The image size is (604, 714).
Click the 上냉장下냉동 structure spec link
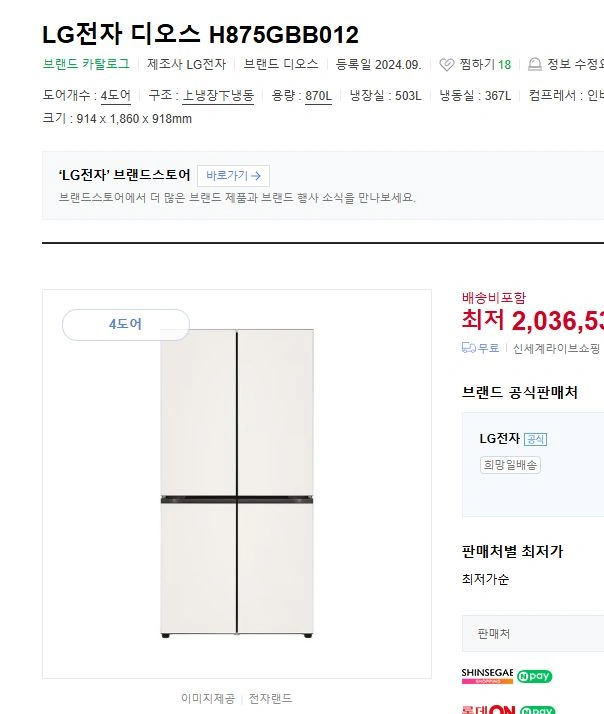pyautogui.click(x=218, y=96)
